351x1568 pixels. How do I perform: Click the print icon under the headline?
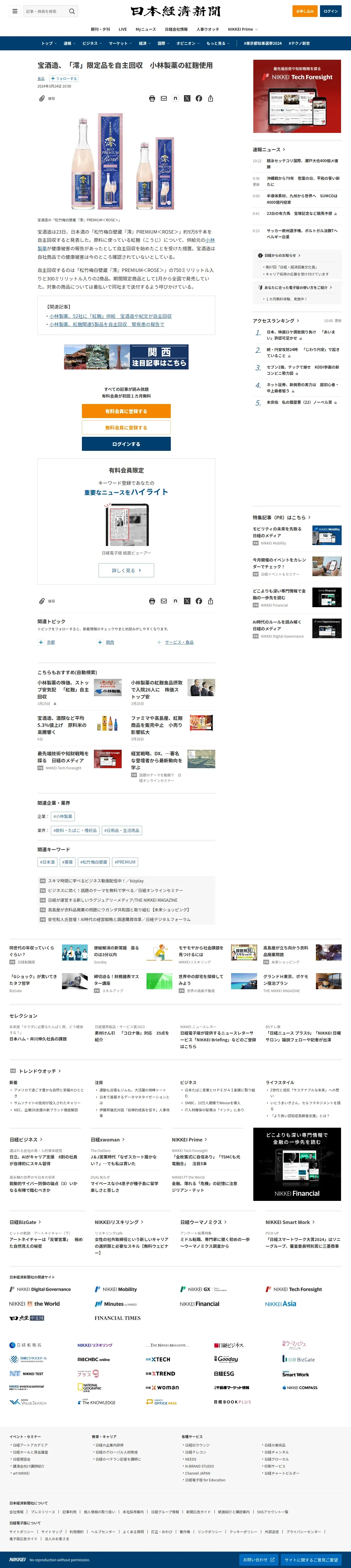152,98
